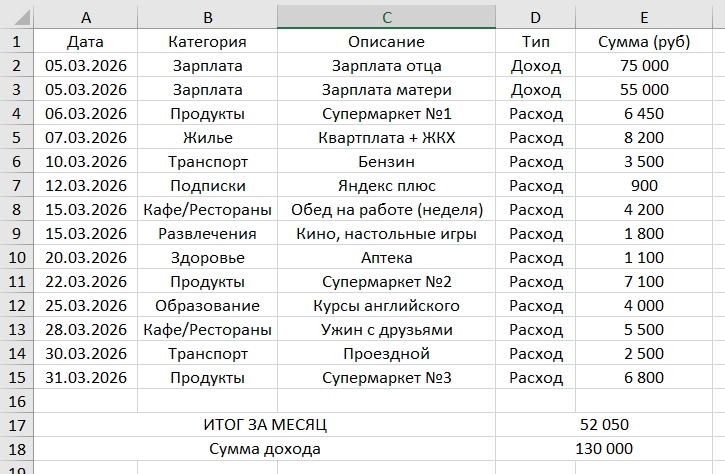Screen dimensions: 725x474
Task: Click the 'Сумма дохода' label cell
Action: (265, 449)
